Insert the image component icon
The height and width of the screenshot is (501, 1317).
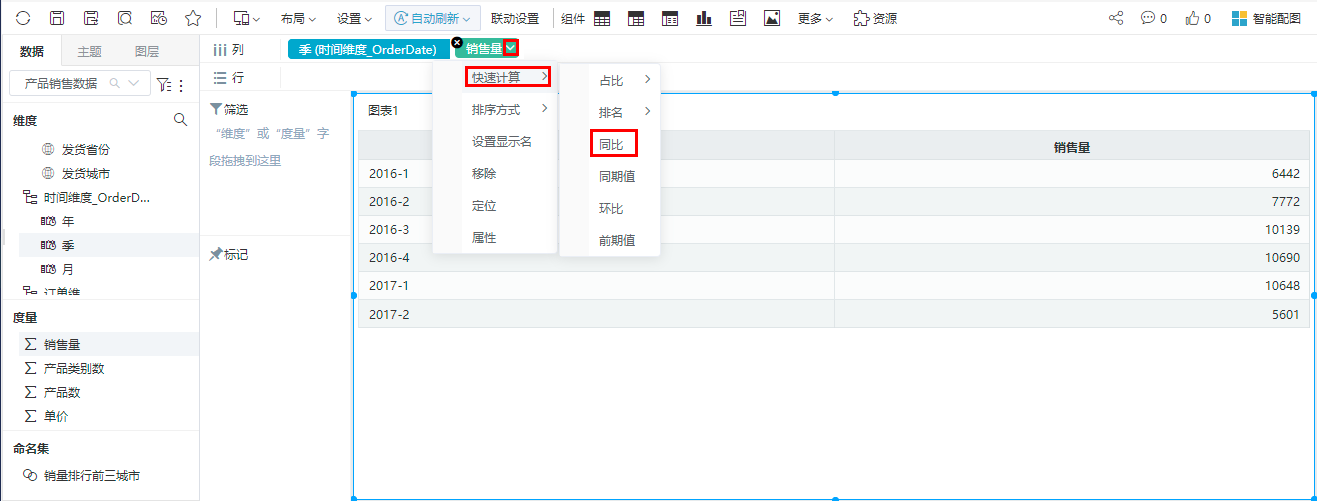point(771,18)
